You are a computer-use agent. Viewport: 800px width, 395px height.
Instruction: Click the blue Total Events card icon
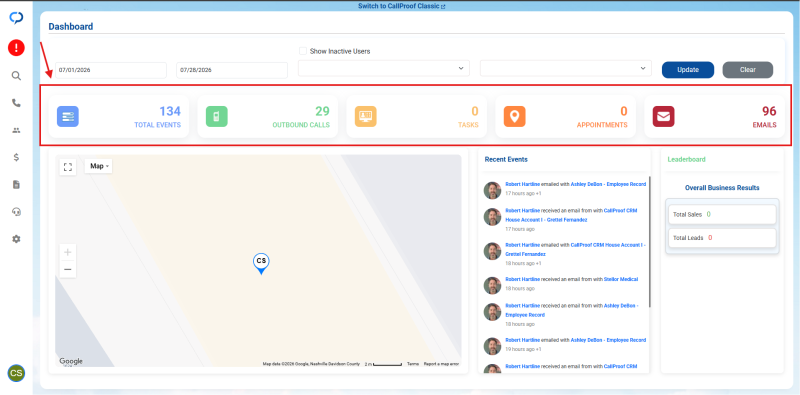[x=68, y=116]
